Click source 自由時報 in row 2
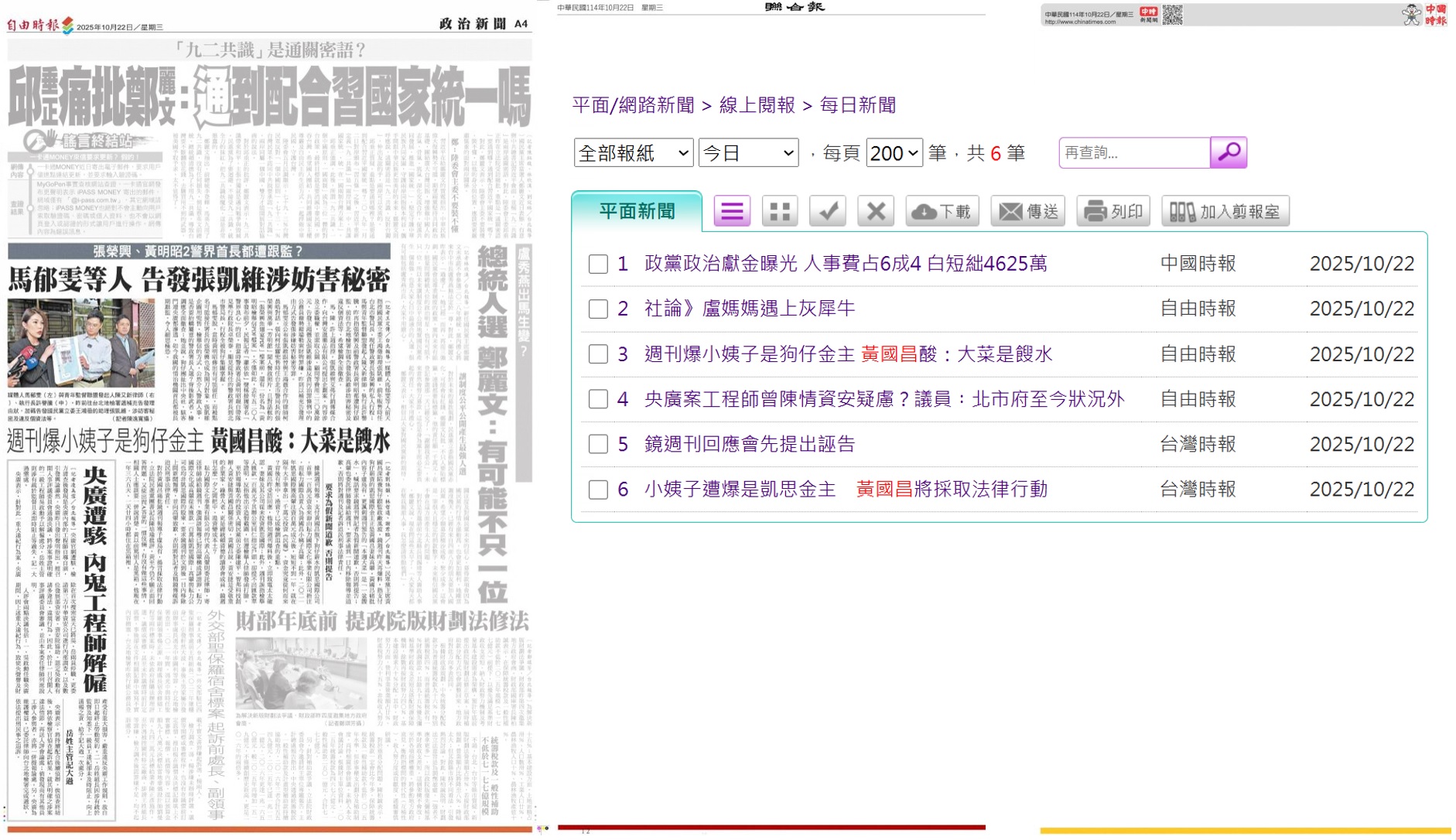This screenshot has height=840, width=1456. click(1198, 309)
